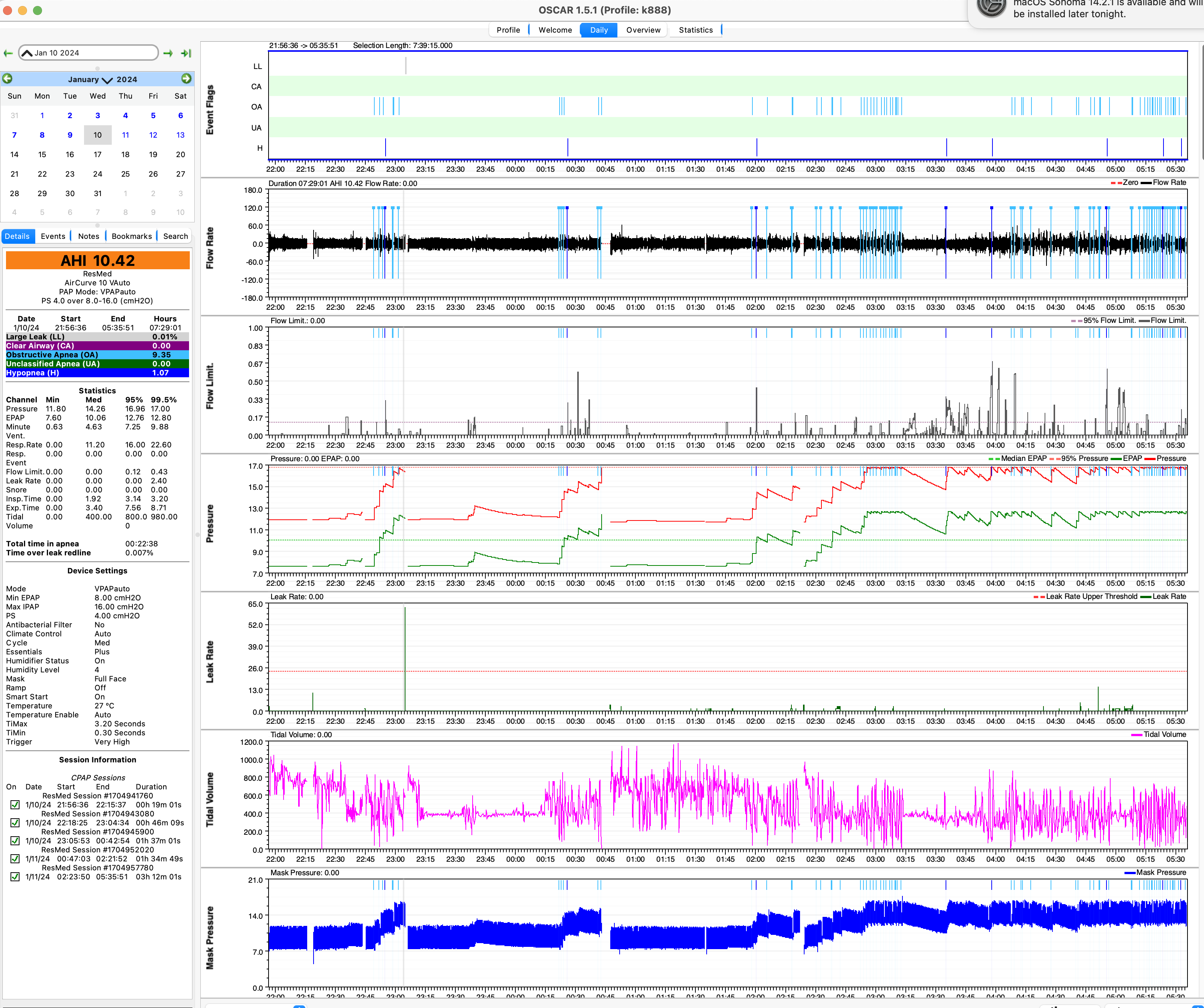Click the 95% Flow Limit. legend entry

[1103, 321]
